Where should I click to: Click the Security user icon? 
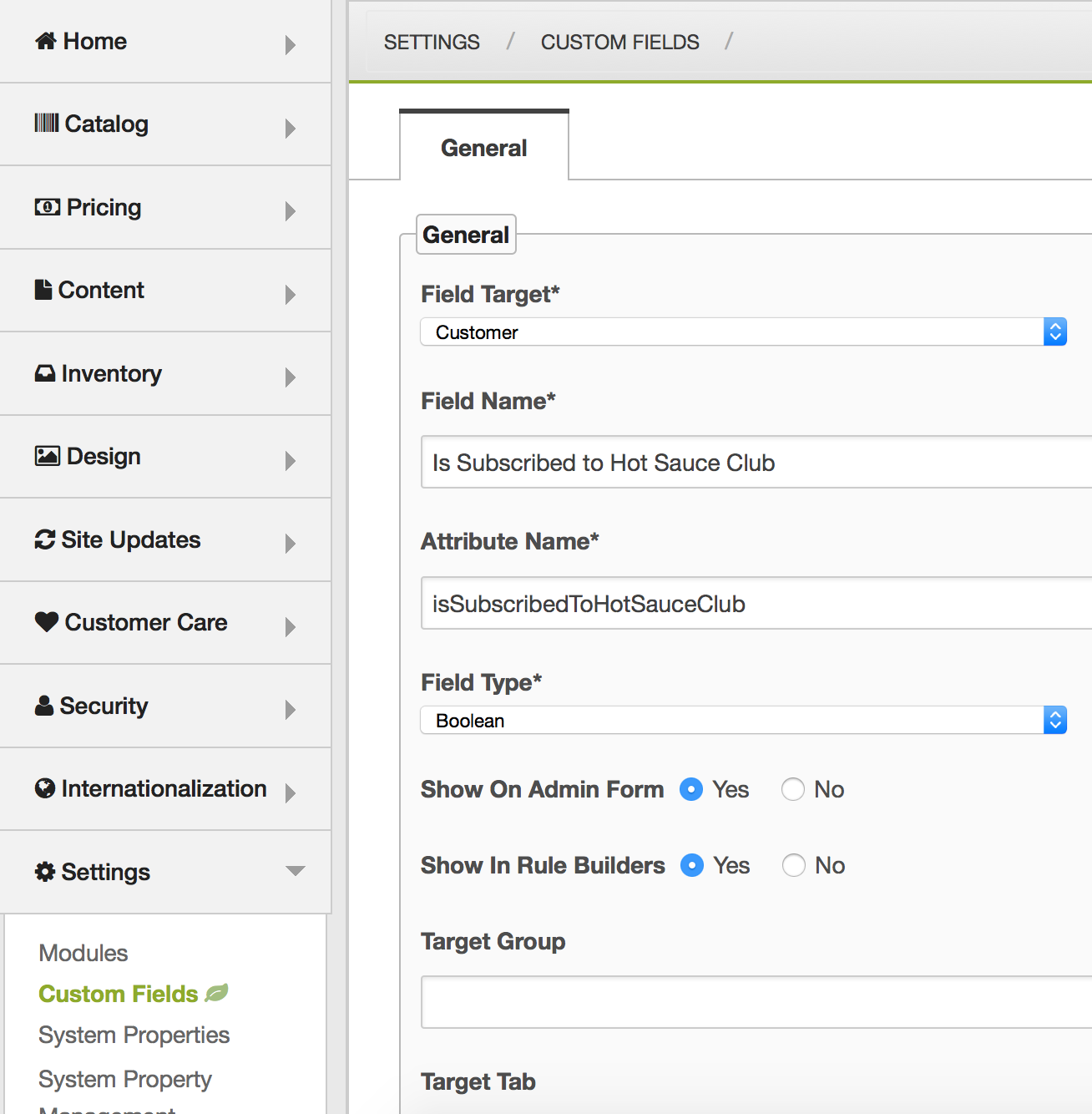[44, 705]
